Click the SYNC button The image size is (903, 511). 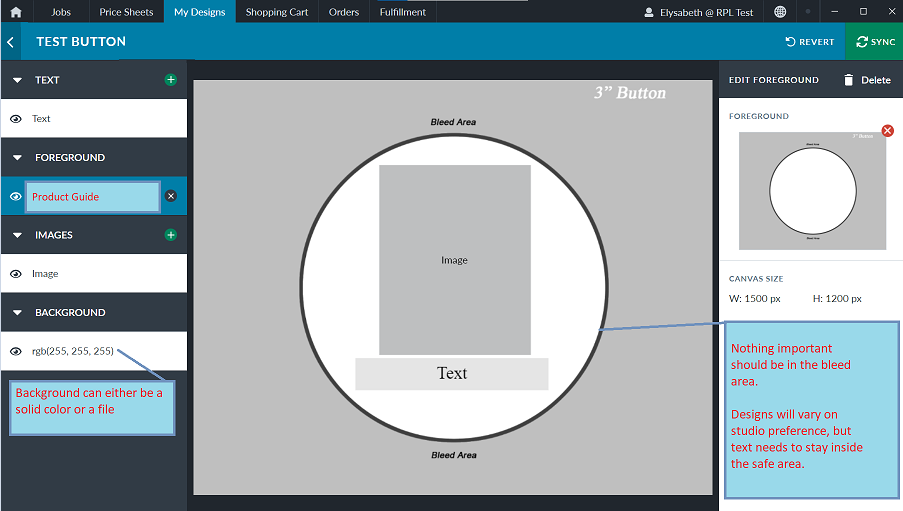click(874, 42)
